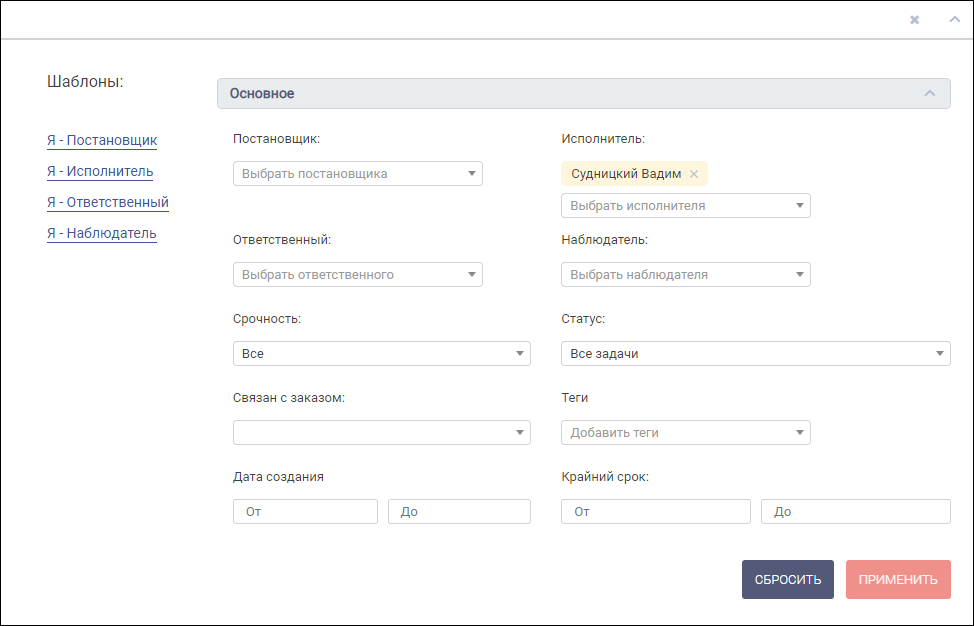Image resolution: width=974 pixels, height=626 pixels.
Task: Open the Связан с заказом dropdown
Action: 381,432
